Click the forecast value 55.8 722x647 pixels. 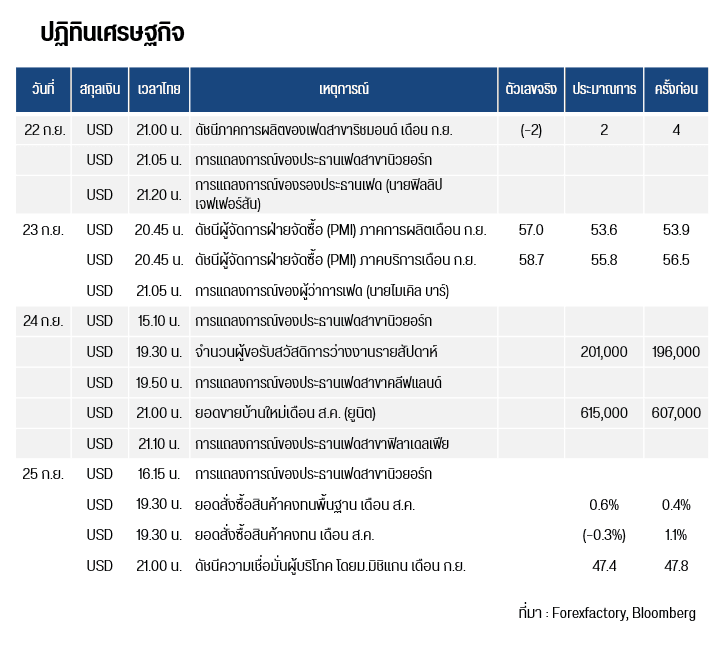click(604, 260)
